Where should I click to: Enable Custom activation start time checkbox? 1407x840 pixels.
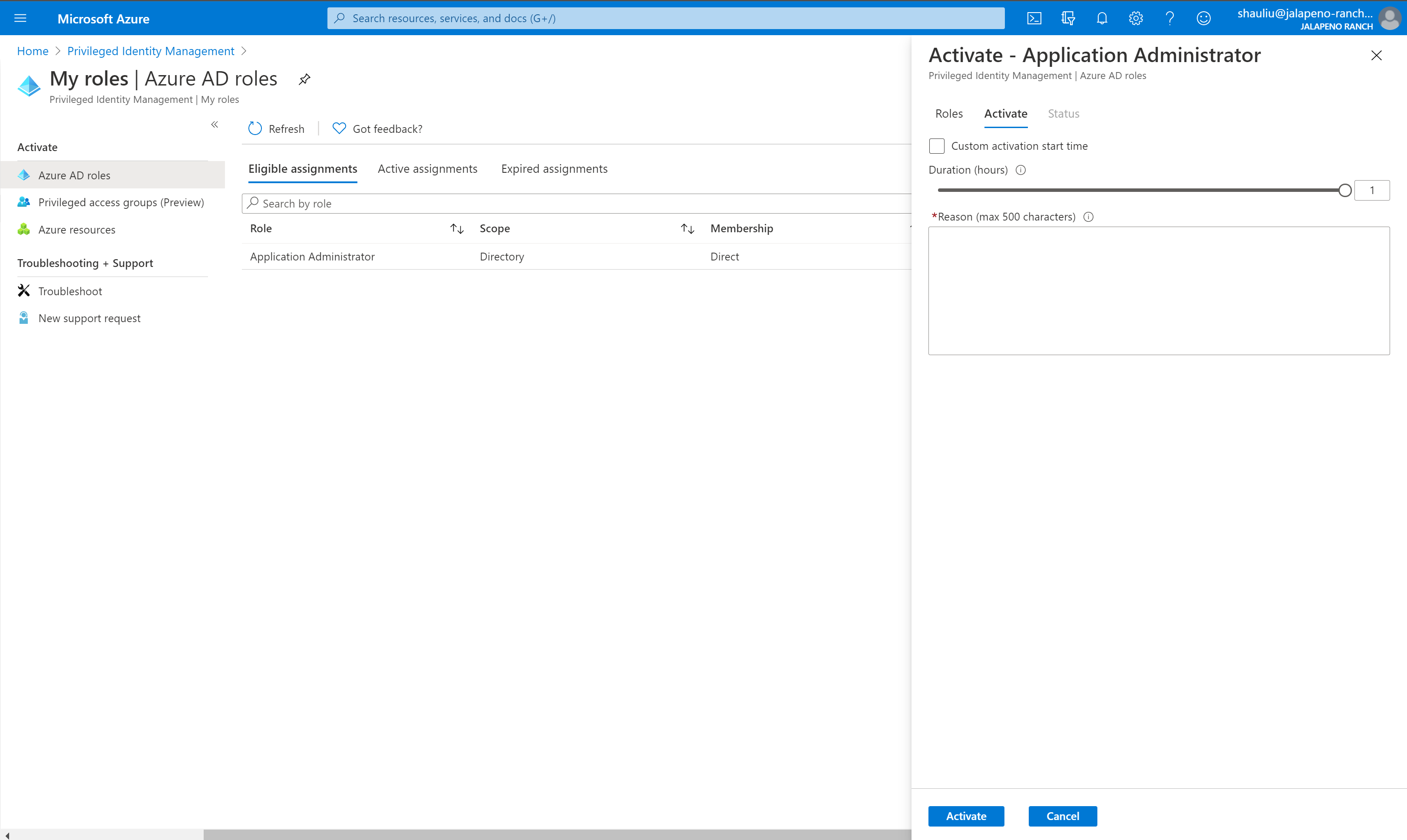click(937, 146)
